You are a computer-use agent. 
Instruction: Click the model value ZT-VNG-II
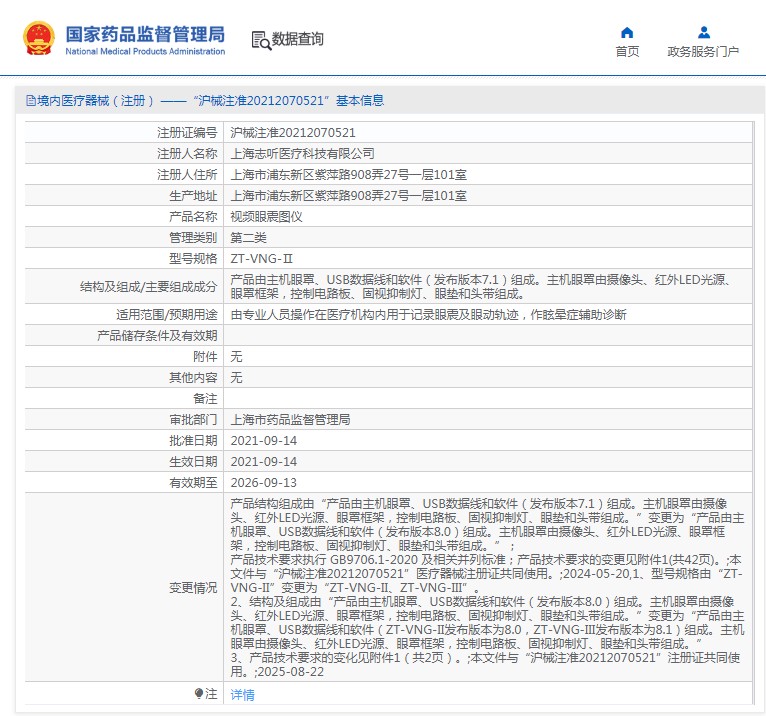click(261, 258)
